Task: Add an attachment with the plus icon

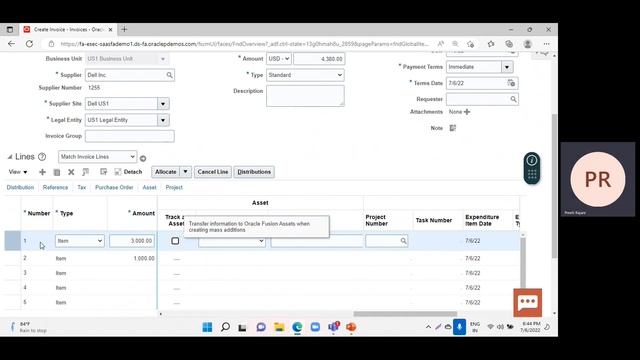Action: pos(467,112)
